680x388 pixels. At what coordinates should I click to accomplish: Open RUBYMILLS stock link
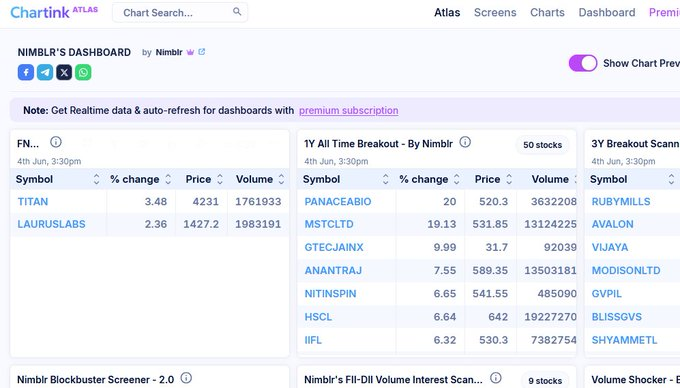tap(621, 202)
